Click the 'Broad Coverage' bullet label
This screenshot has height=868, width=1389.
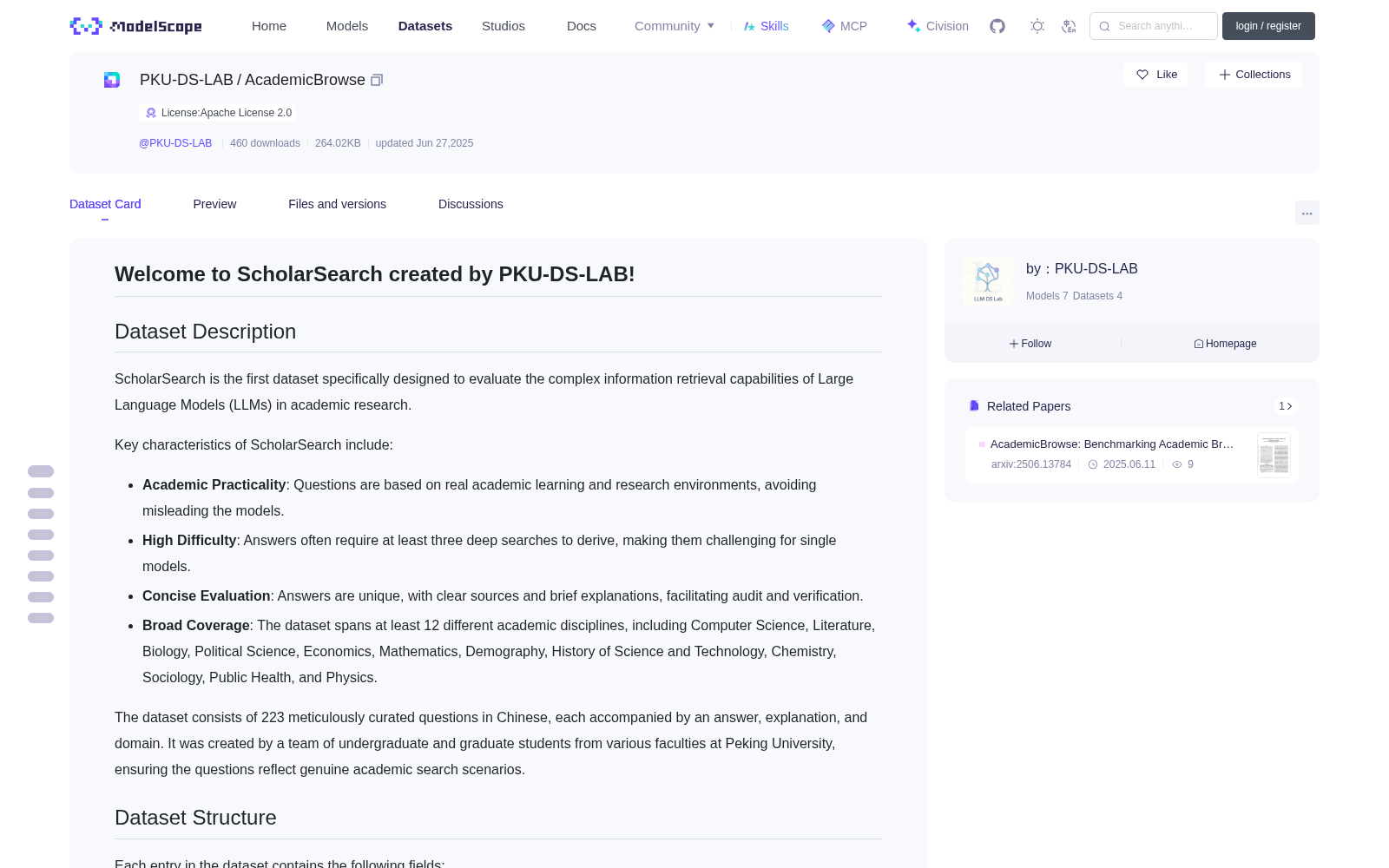tap(196, 626)
